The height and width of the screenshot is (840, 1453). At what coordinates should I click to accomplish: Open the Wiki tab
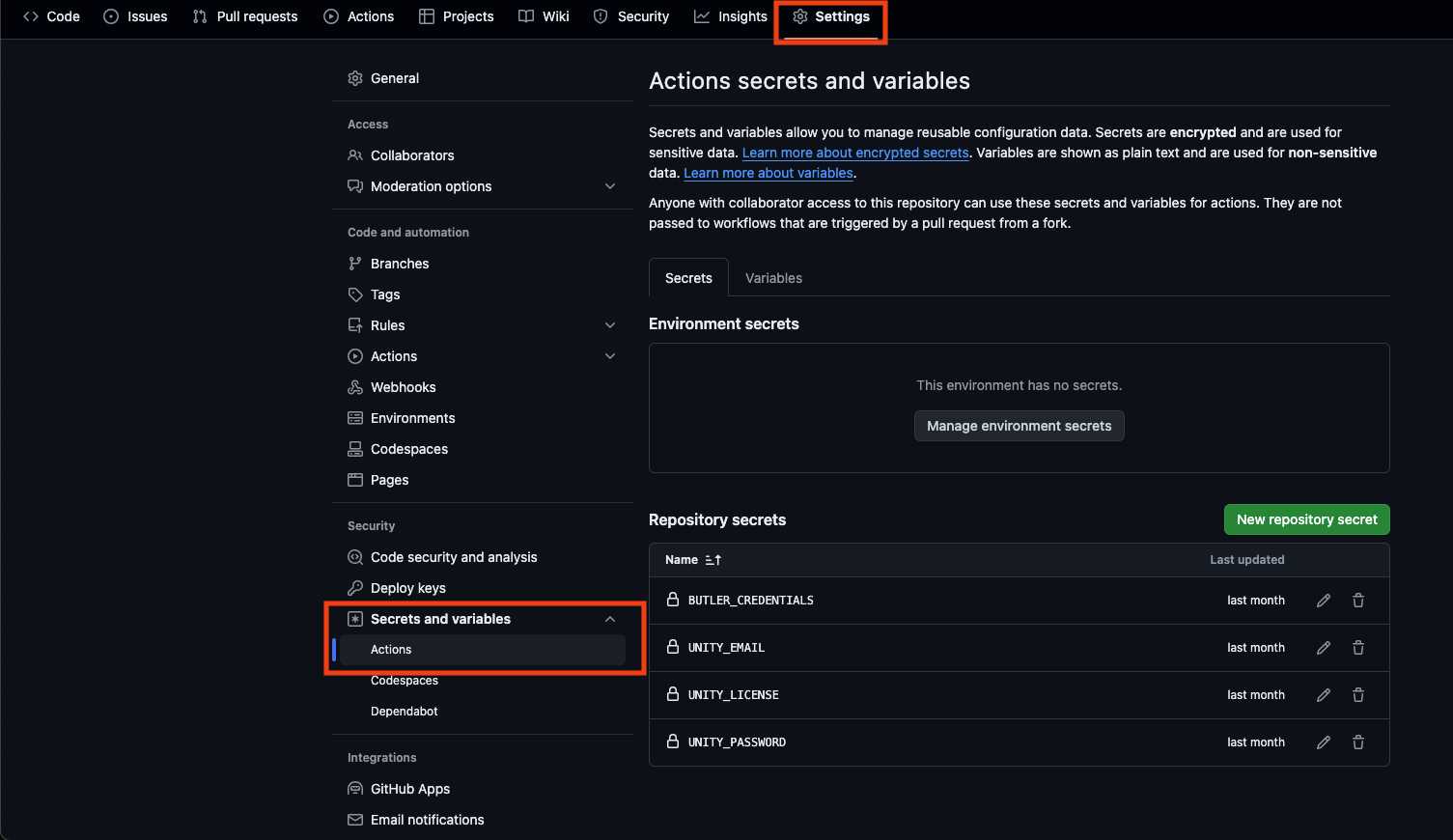pyautogui.click(x=545, y=16)
